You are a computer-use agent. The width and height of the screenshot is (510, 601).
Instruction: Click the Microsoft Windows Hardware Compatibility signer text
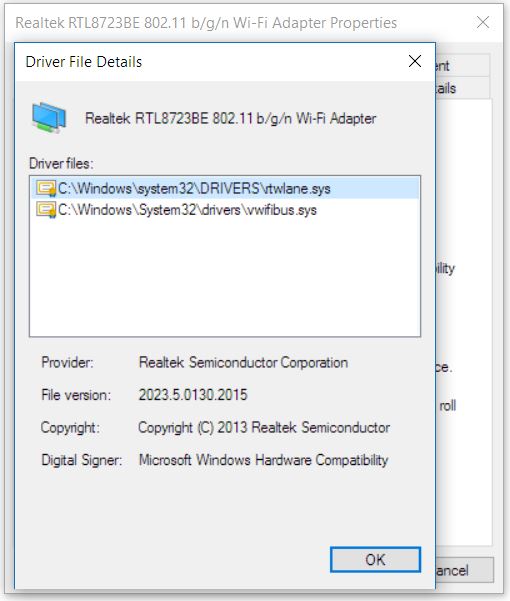pyautogui.click(x=263, y=460)
